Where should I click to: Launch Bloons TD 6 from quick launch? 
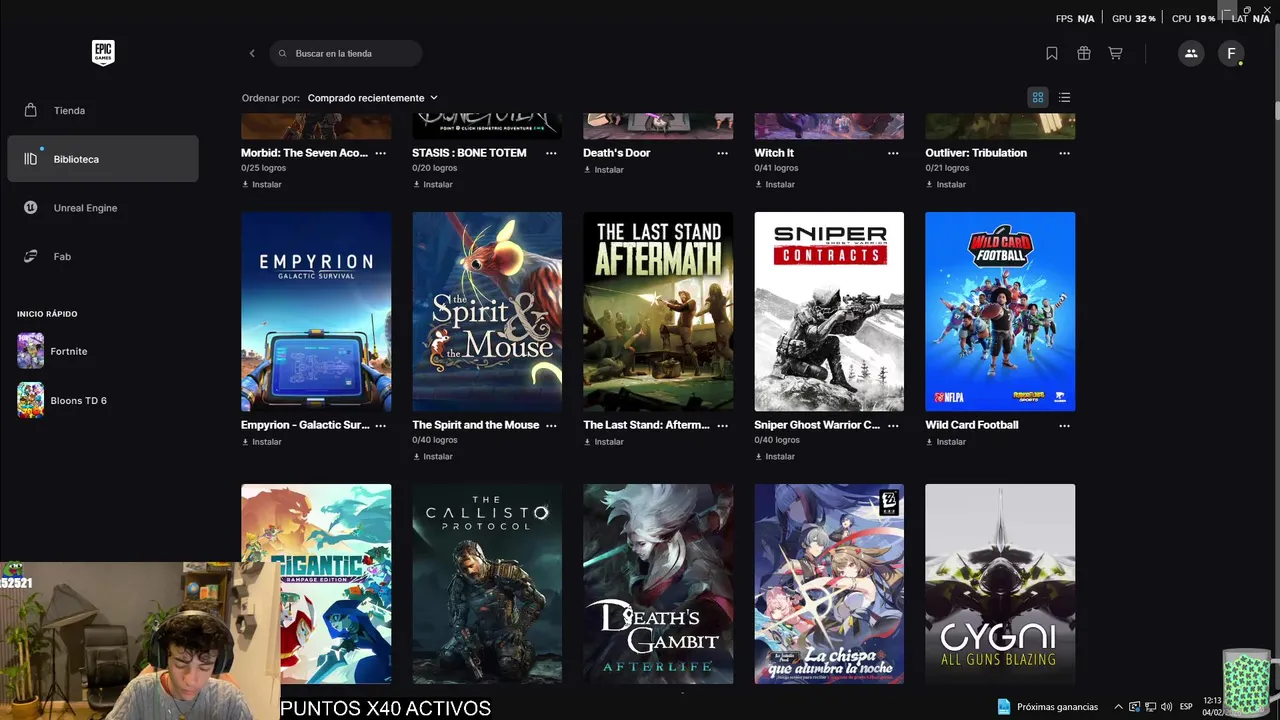[79, 400]
